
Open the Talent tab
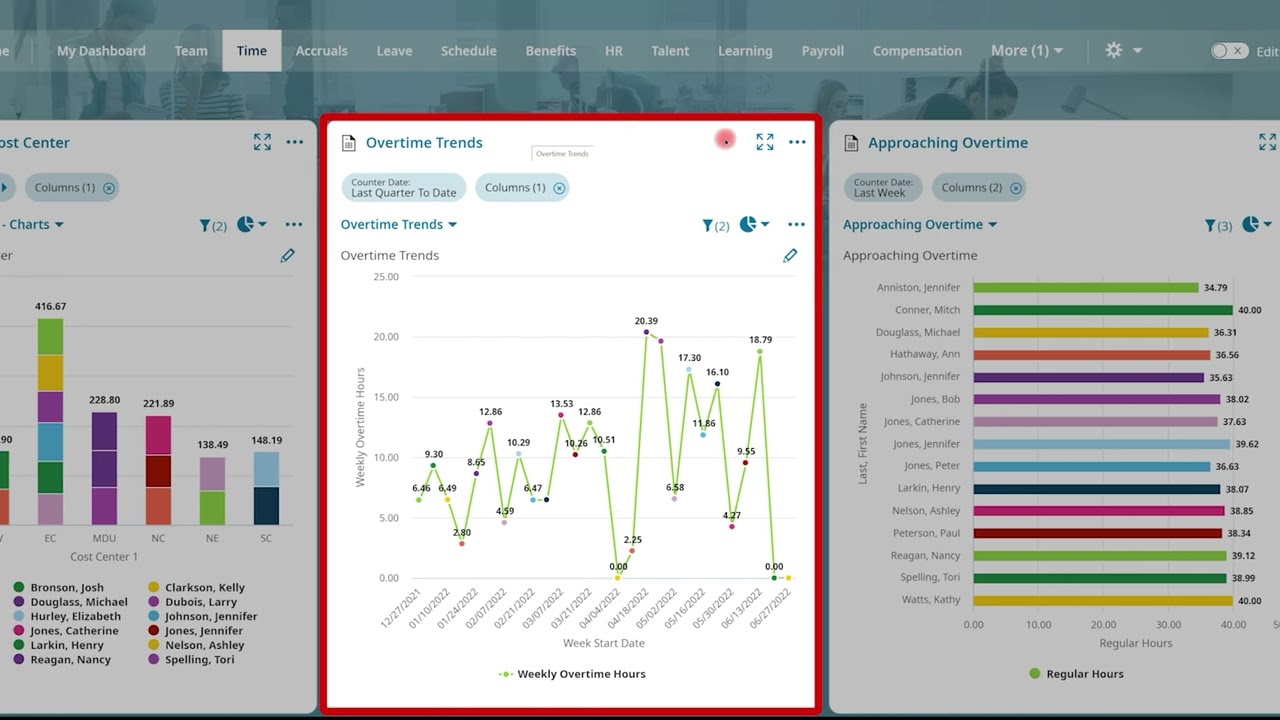coord(670,51)
